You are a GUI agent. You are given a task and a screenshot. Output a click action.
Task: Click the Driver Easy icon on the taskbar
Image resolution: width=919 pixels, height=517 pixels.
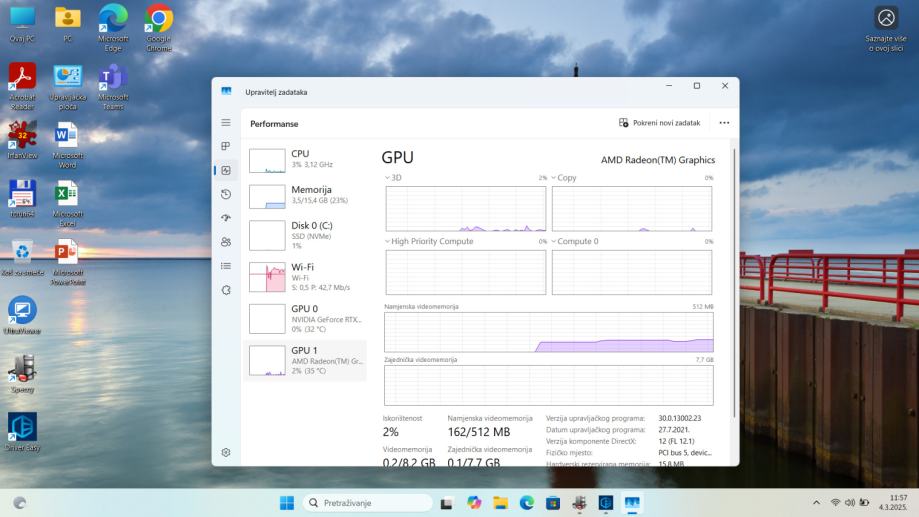605,503
